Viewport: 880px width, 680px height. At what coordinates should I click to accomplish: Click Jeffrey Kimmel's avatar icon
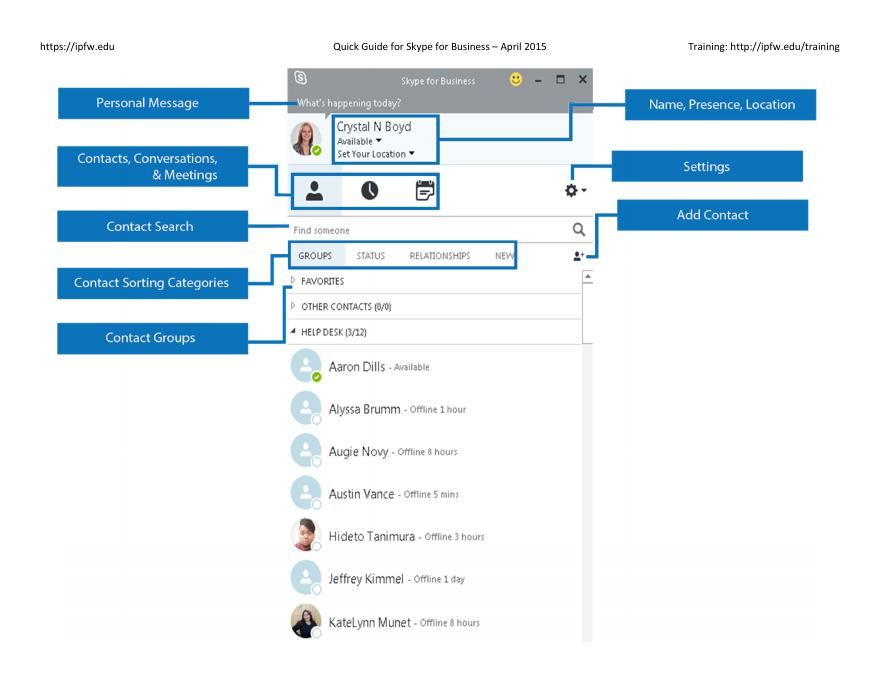306,577
